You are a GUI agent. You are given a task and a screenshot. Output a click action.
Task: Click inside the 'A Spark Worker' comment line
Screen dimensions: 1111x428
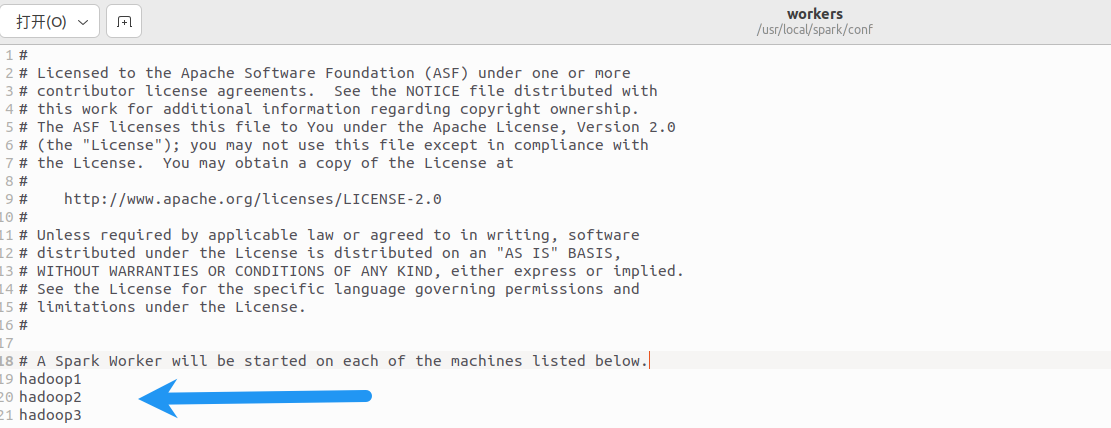pos(333,361)
